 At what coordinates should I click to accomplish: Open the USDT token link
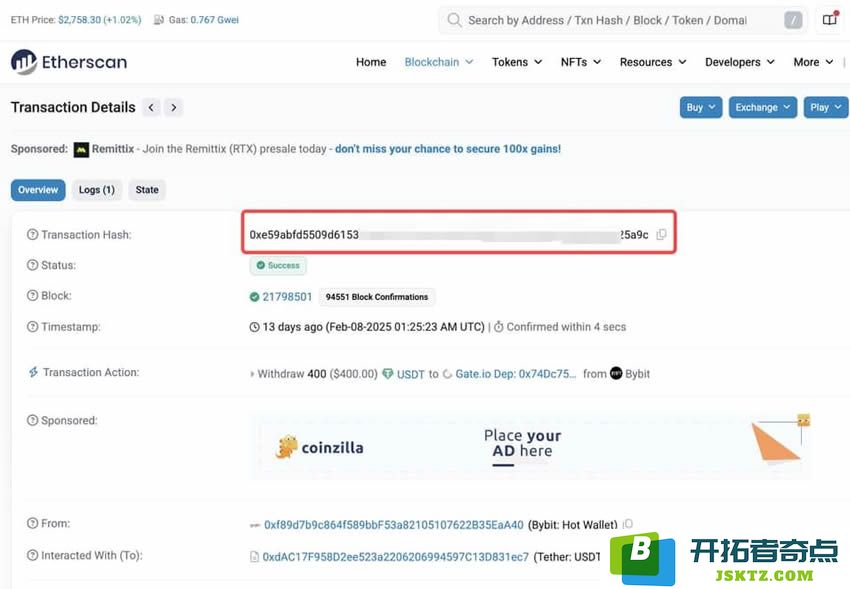410,374
